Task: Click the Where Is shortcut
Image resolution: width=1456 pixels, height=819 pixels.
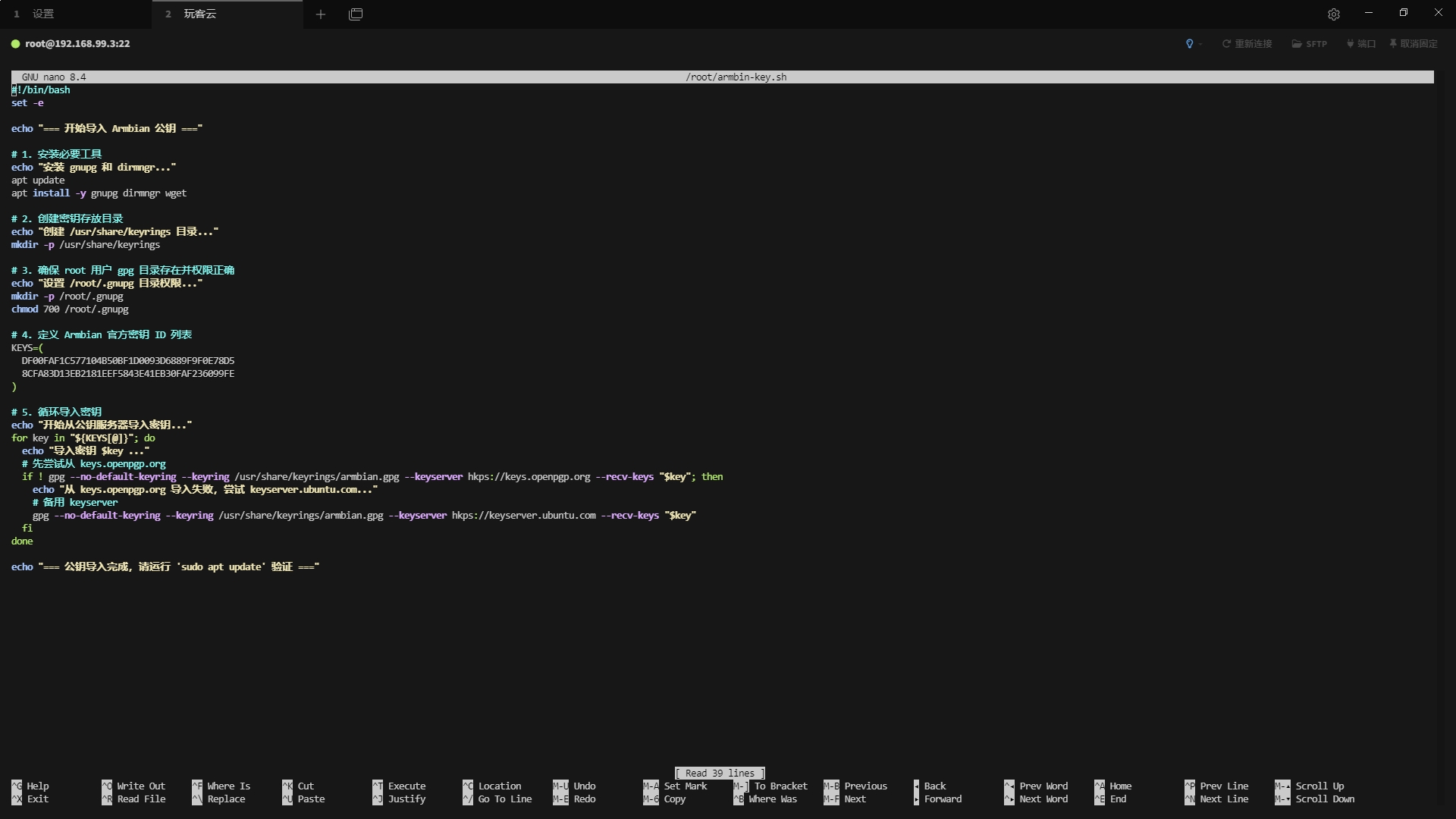Action: [221, 786]
